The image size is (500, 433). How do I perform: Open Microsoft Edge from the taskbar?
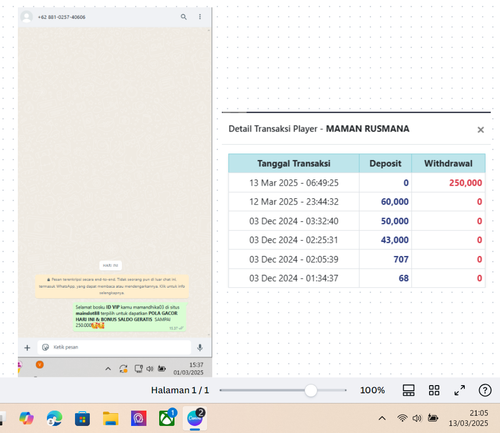(x=54, y=418)
